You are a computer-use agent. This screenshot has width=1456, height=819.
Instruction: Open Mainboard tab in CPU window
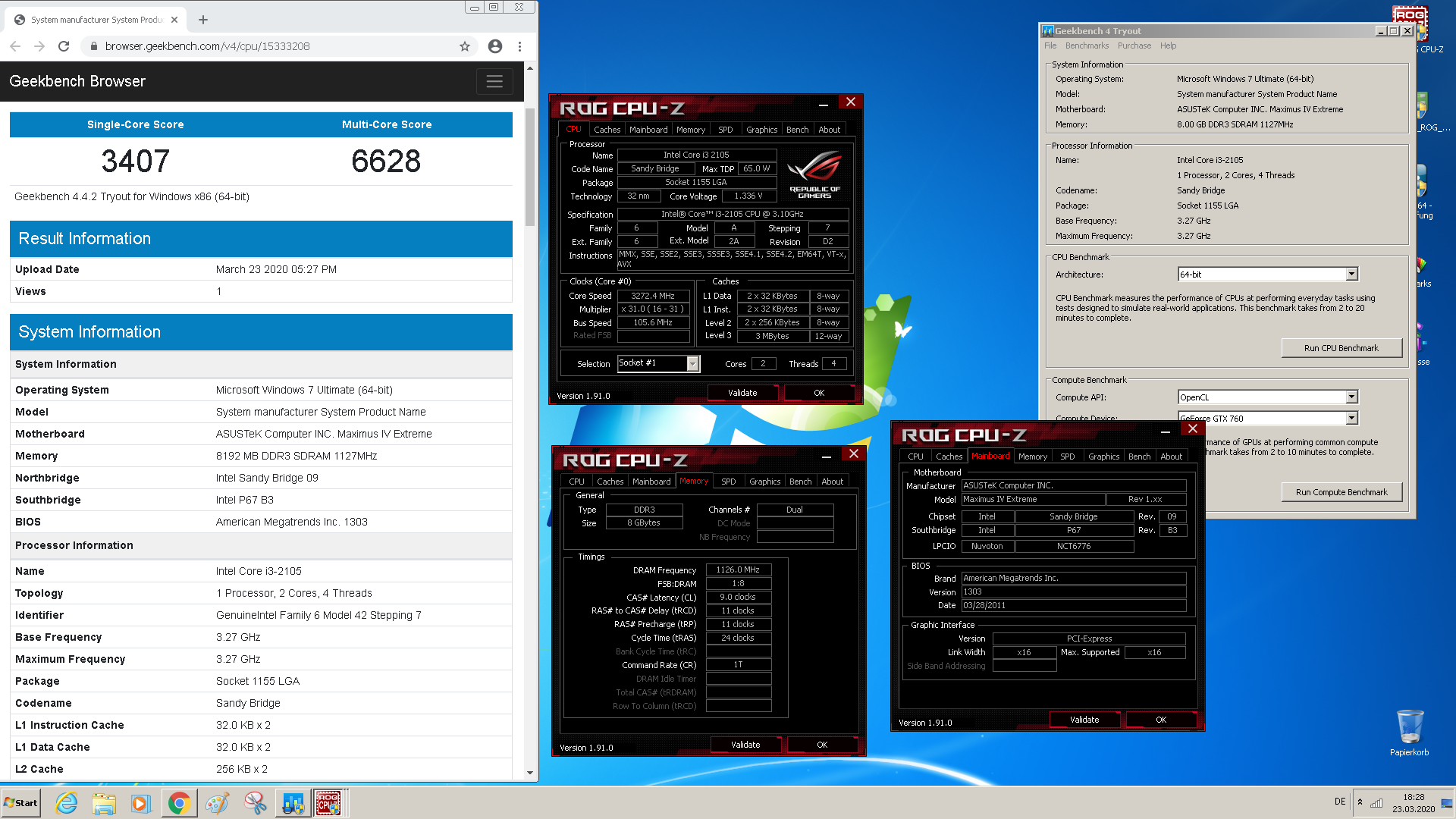(x=648, y=130)
